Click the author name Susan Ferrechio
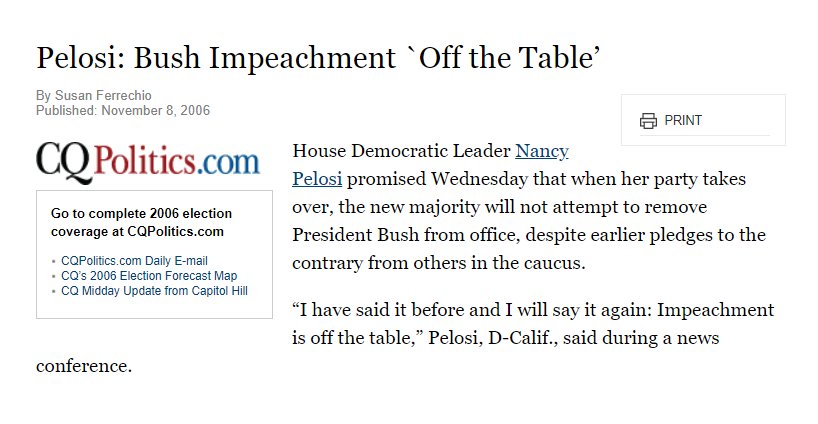The width and height of the screenshot is (818, 424). [x=103, y=95]
